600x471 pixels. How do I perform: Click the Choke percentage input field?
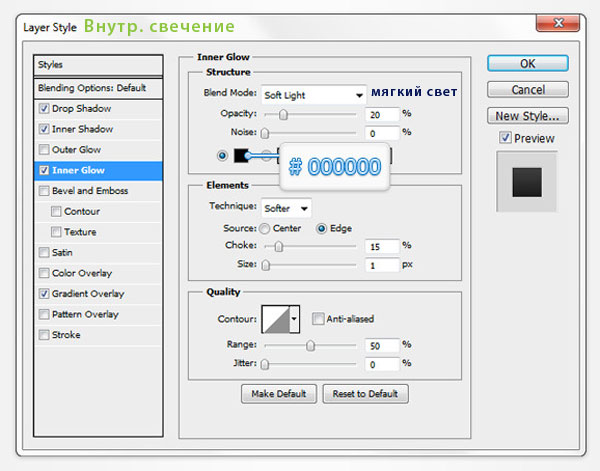(380, 246)
